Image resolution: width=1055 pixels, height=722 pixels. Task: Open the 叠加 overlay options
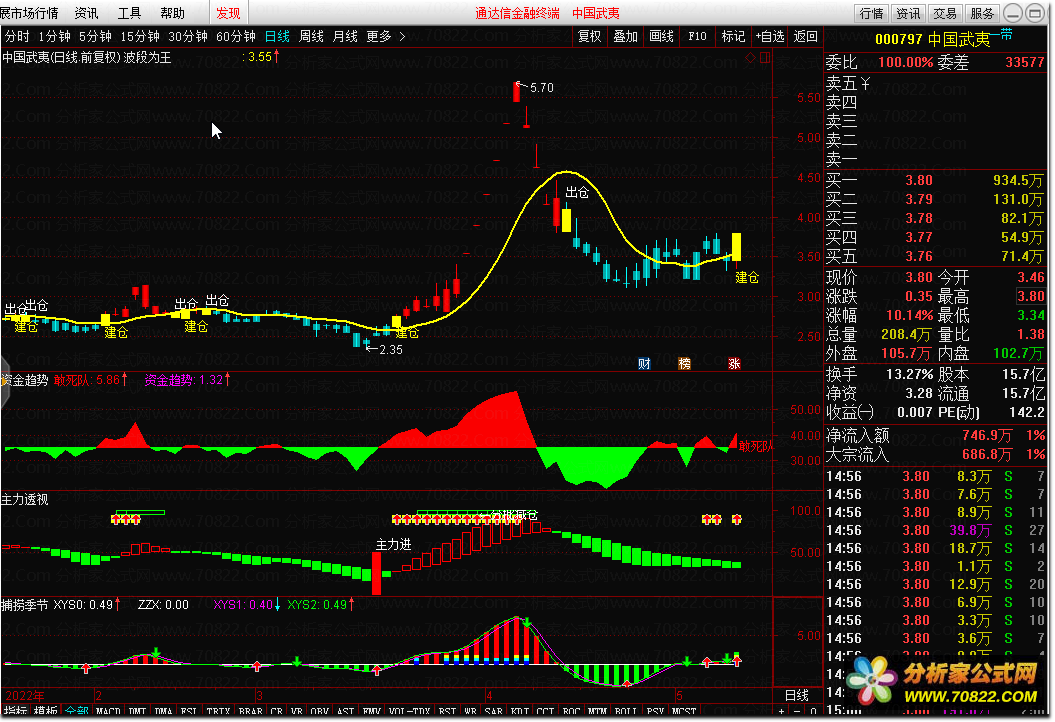tap(625, 36)
